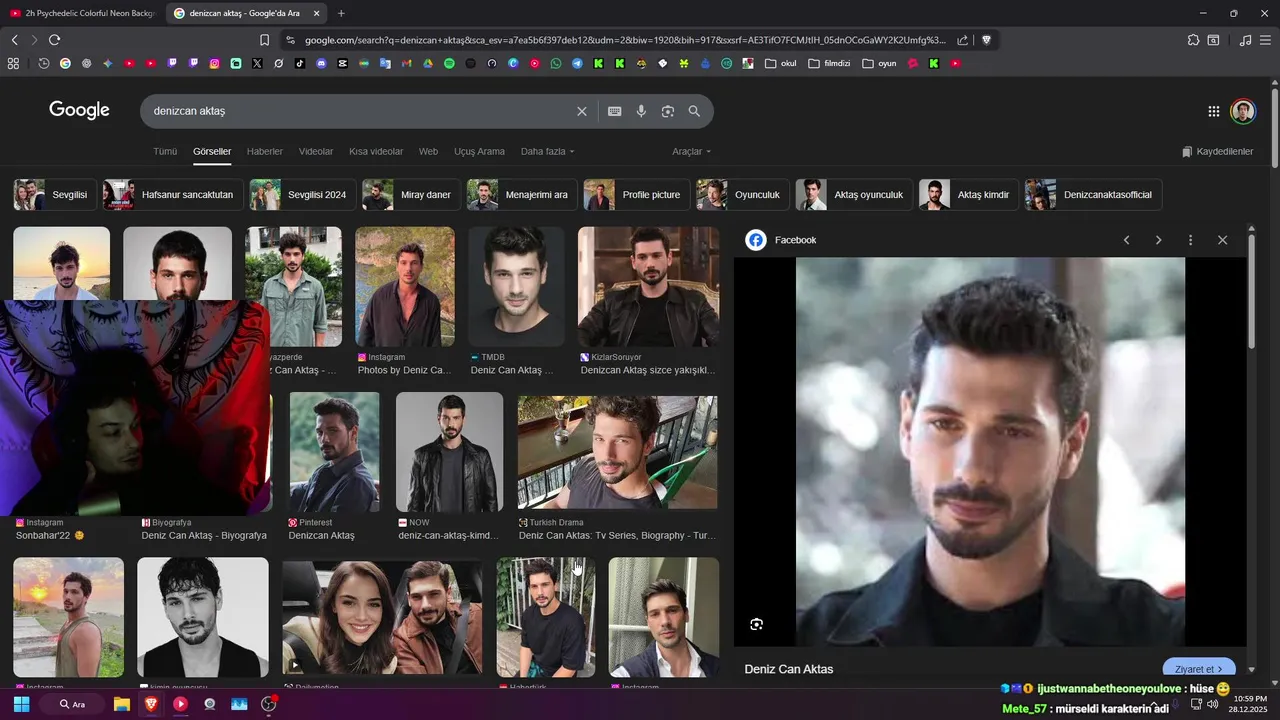
Task: Switch to the Haberler tab
Action: point(265,152)
